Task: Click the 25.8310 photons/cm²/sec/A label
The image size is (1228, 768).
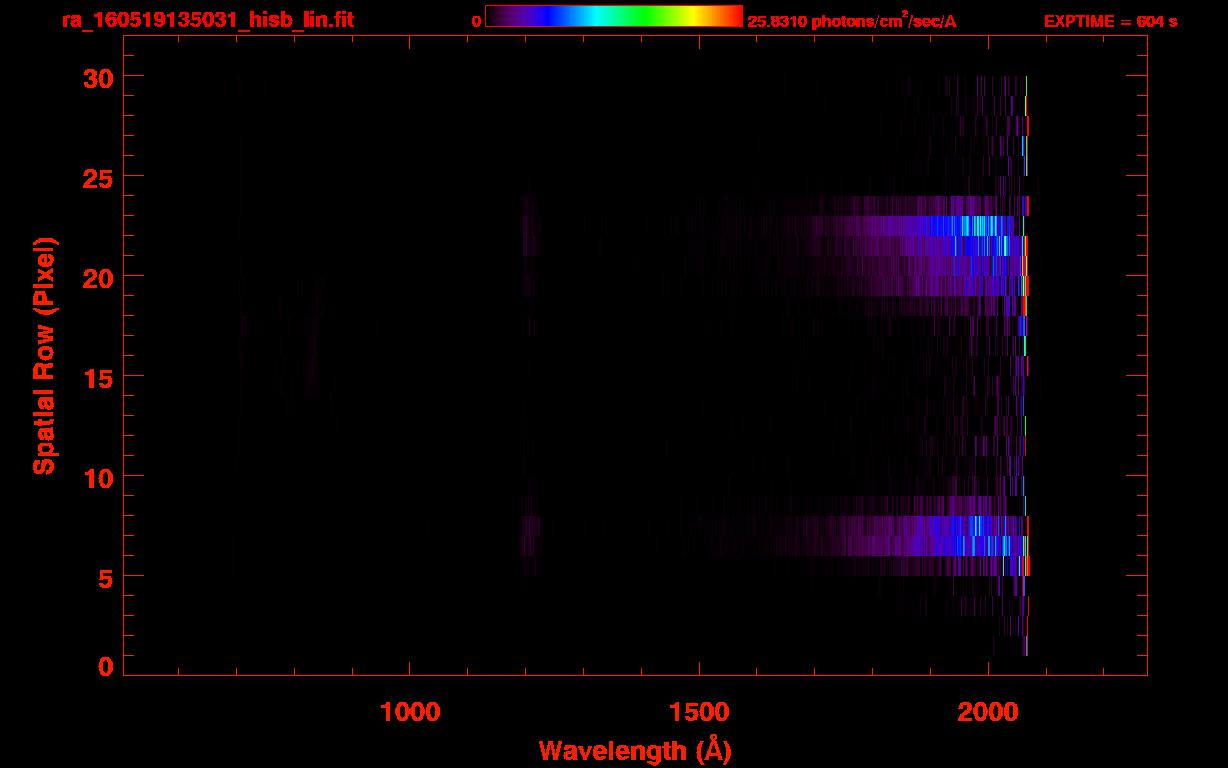Action: [852, 21]
